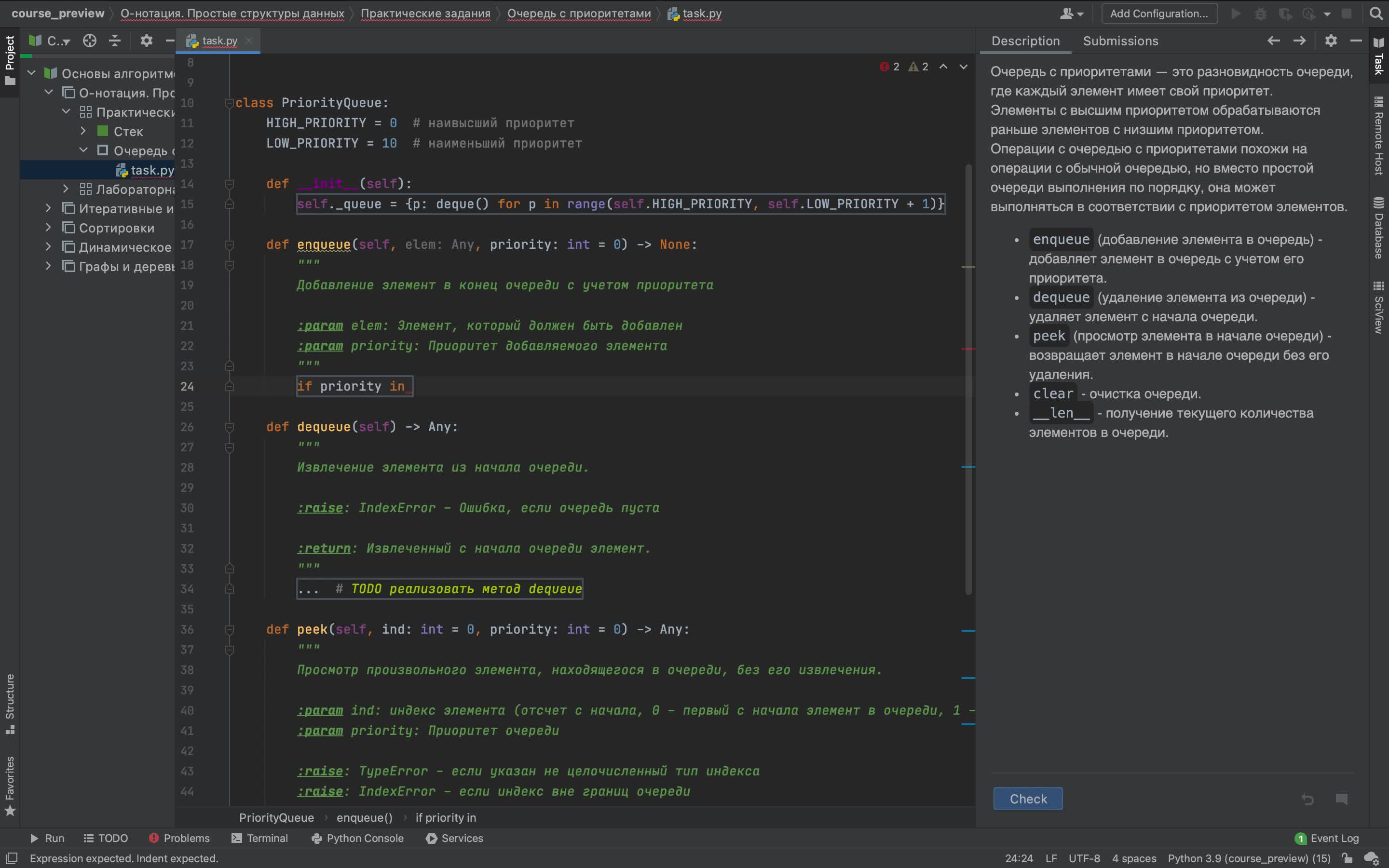Image resolution: width=1389 pixels, height=868 pixels.
Task: Click the locate current file target icon
Action: (89, 41)
